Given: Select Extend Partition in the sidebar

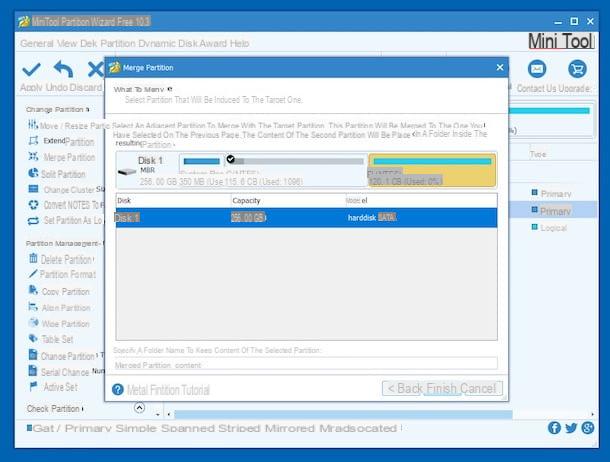Looking at the screenshot, I should coord(61,141).
